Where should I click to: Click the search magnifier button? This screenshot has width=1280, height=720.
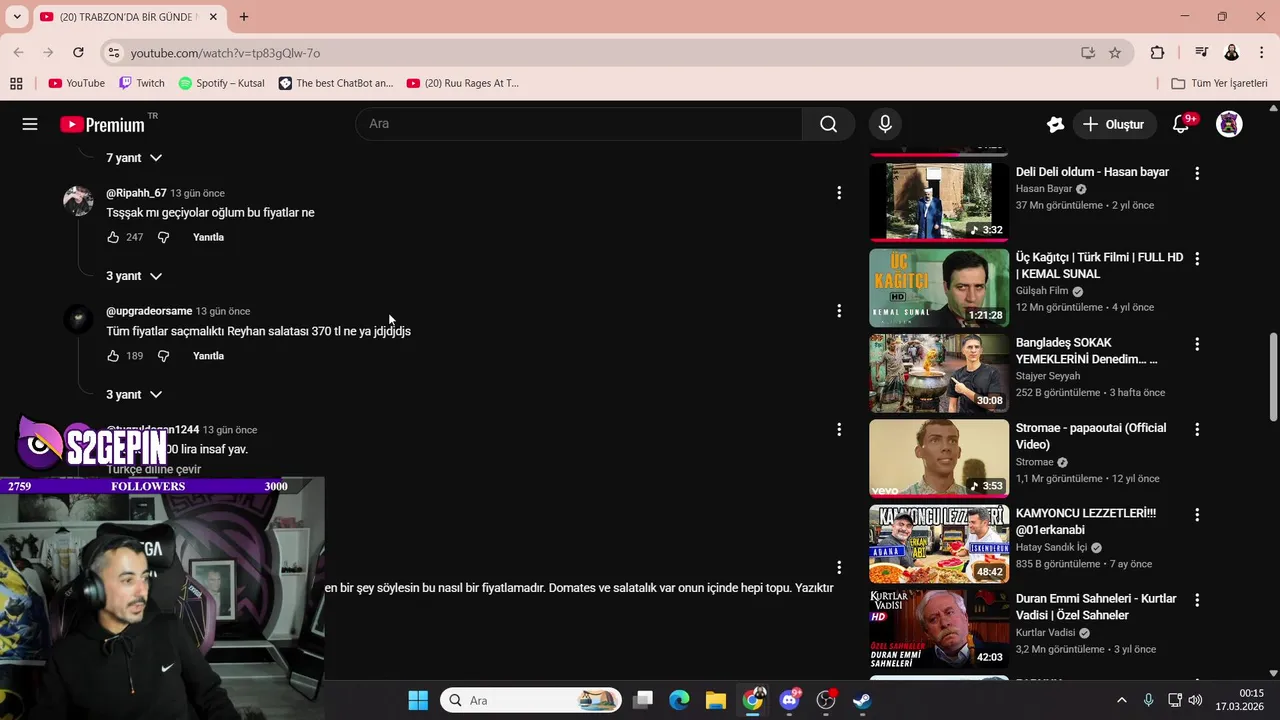coord(828,124)
